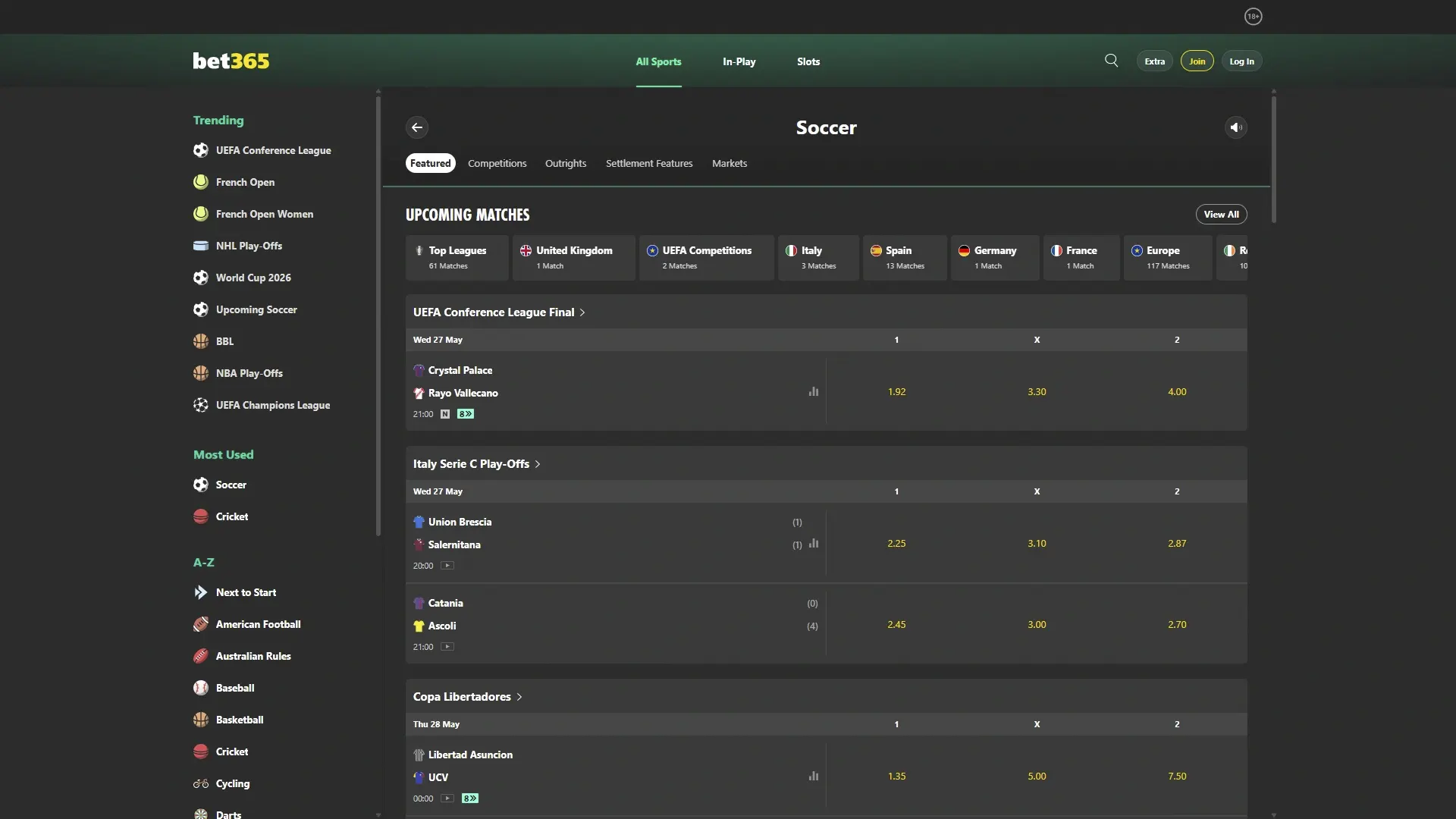Open stats icon for Union Brescia match

814,544
